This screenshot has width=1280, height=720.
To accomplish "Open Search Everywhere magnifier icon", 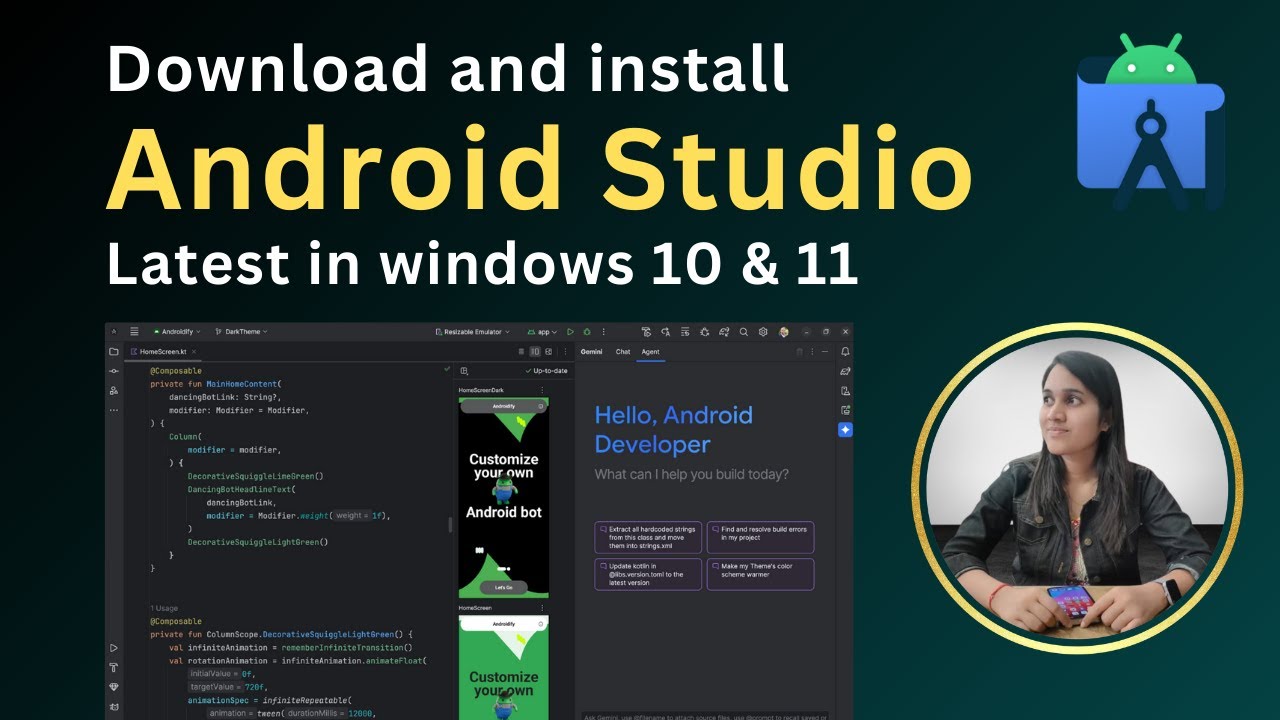I will (743, 332).
